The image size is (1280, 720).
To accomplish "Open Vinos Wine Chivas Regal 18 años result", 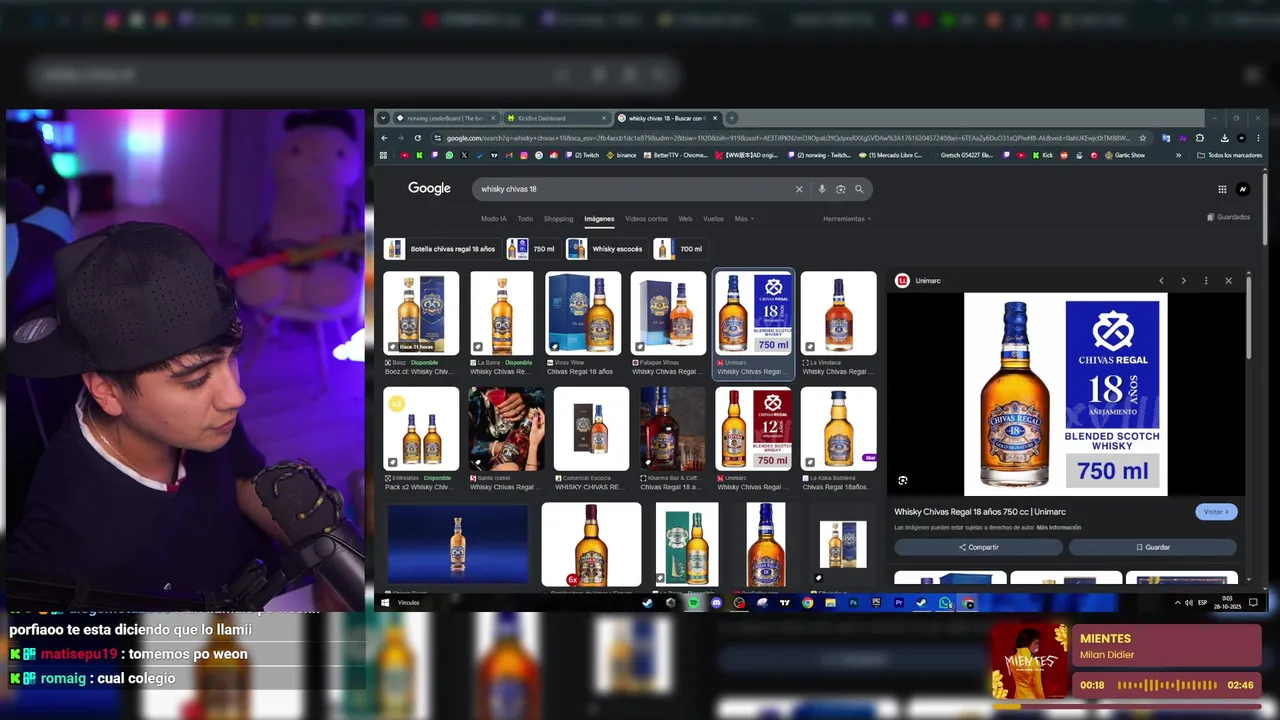I will (x=583, y=324).
